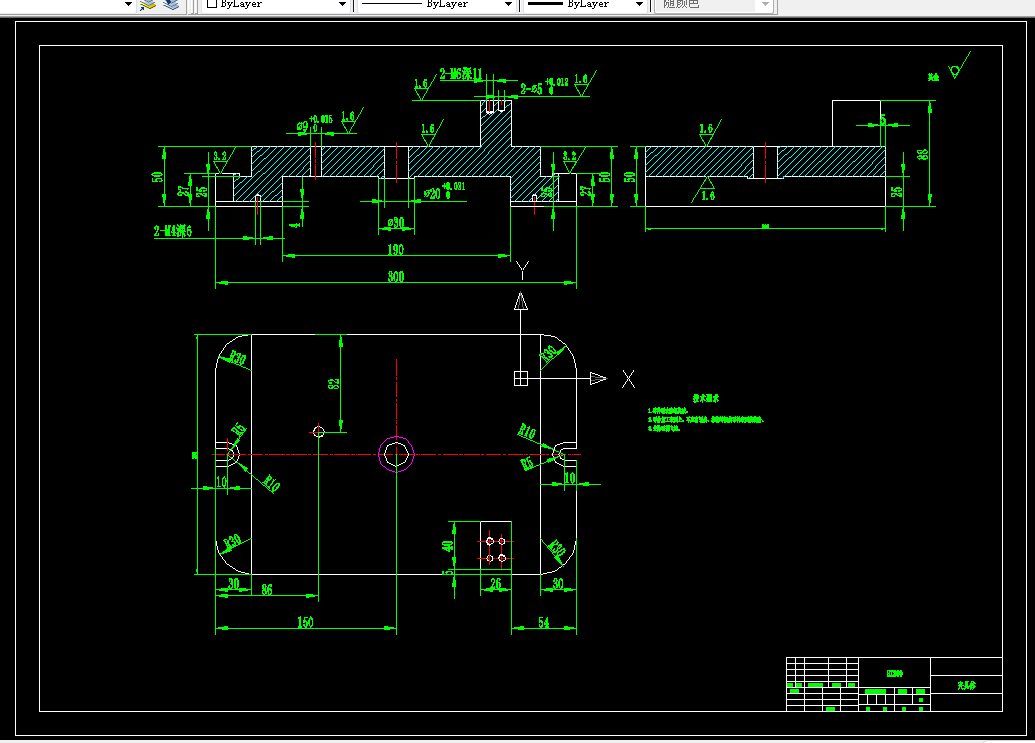Open the greyed plot style dropdown
Screen dimensions: 1035x743
(x=765, y=4)
